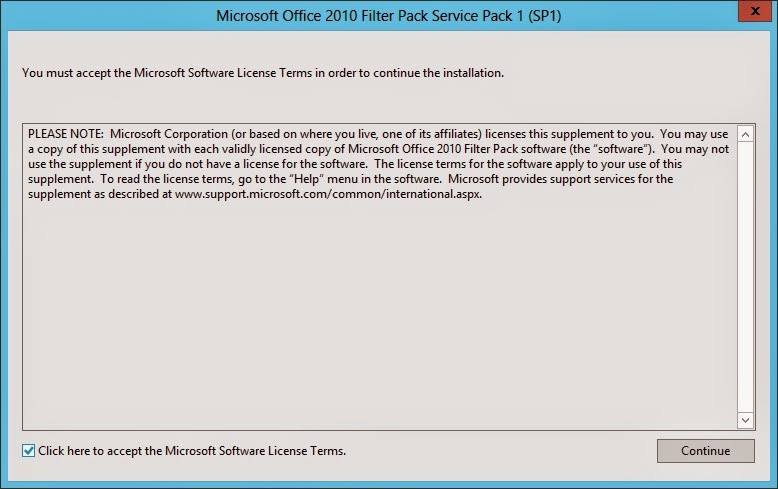
Task: Click the license box scroll down arrow
Action: (745, 420)
